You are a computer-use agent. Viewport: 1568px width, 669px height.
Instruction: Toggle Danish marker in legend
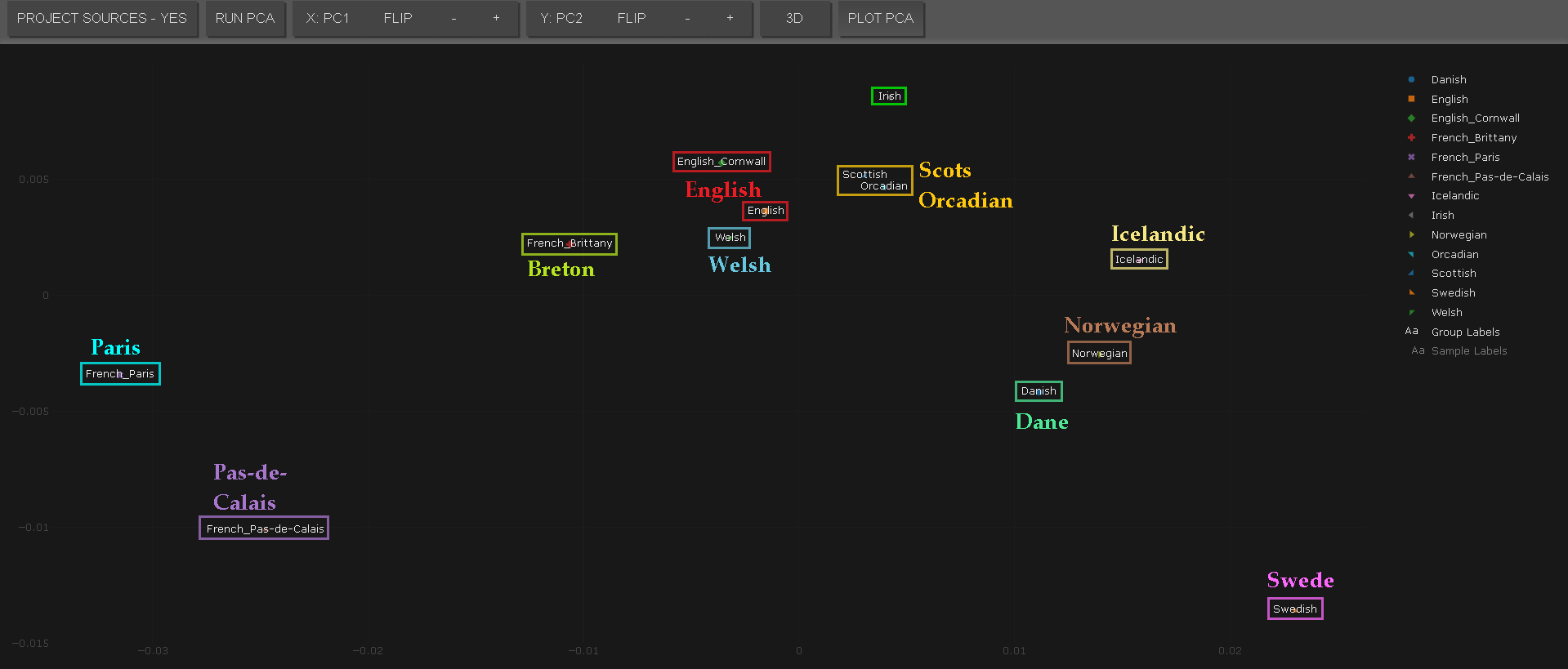click(x=1411, y=80)
